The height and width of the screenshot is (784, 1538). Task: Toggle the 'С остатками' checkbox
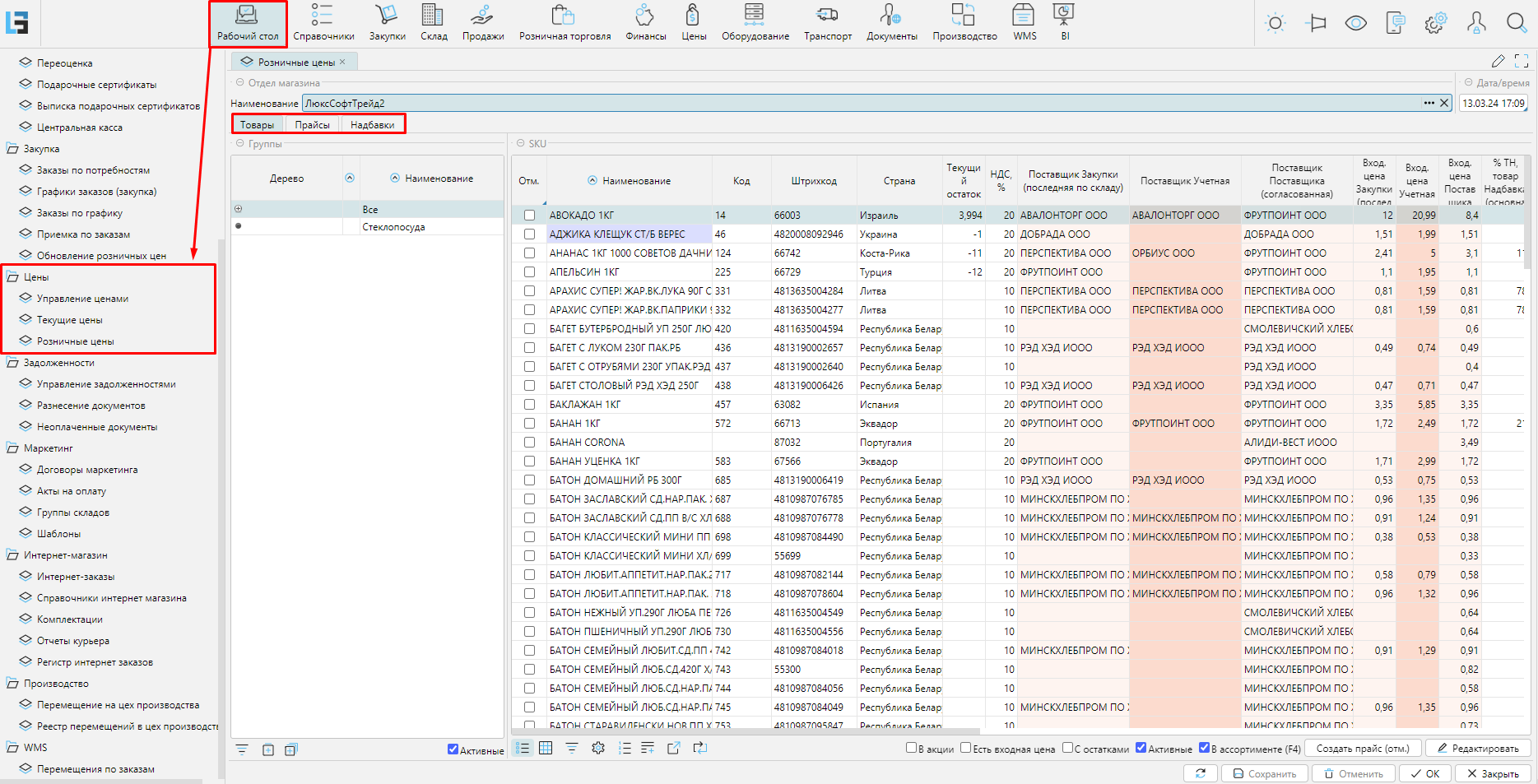coord(1067,748)
